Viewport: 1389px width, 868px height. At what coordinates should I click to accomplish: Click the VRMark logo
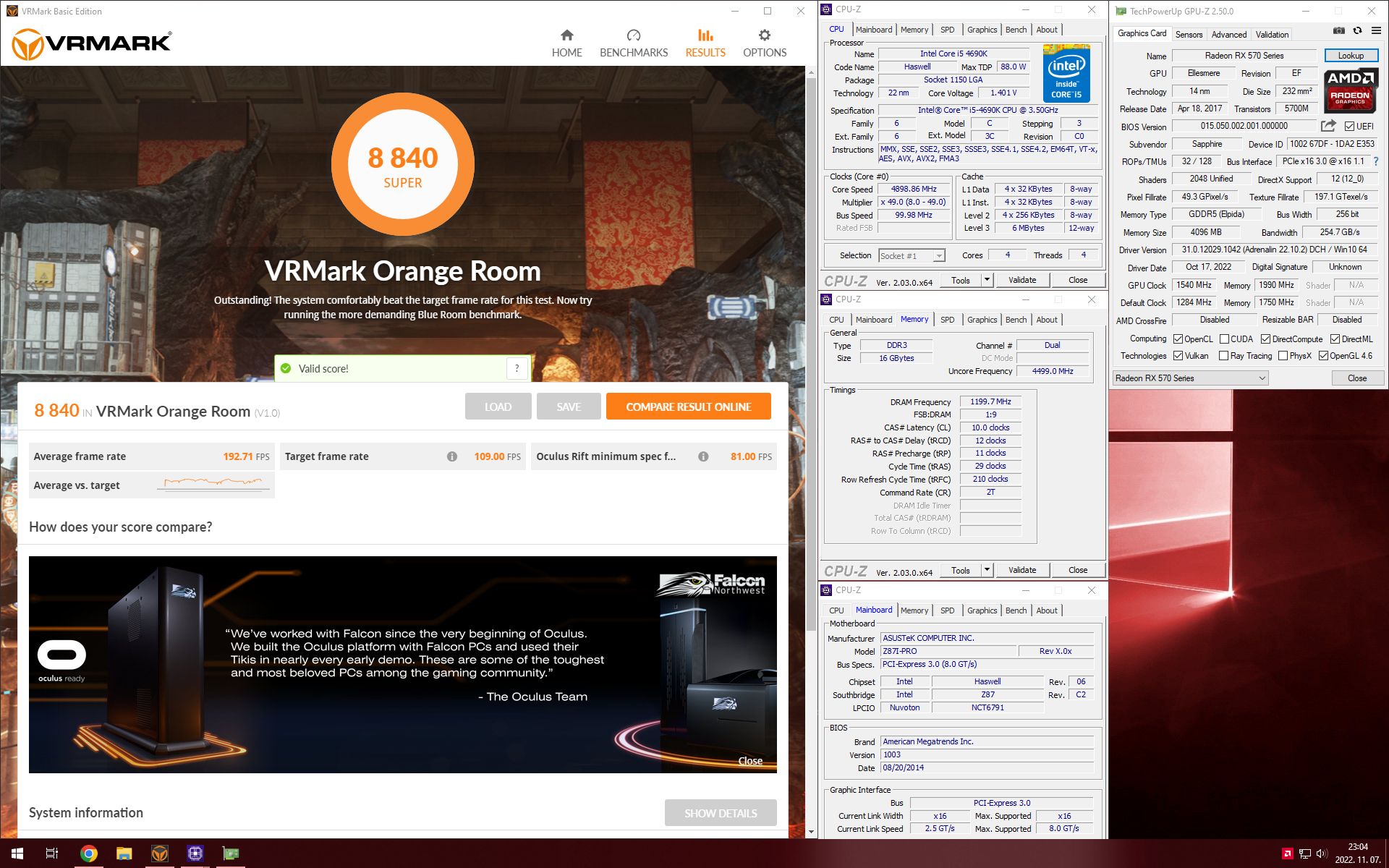(x=92, y=44)
